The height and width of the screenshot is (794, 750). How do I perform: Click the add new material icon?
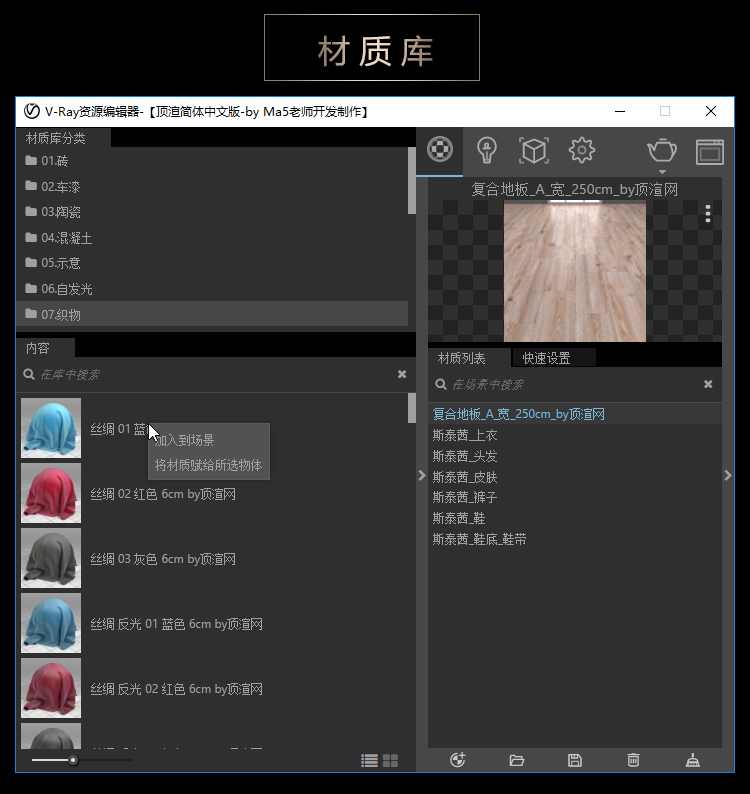pos(458,760)
